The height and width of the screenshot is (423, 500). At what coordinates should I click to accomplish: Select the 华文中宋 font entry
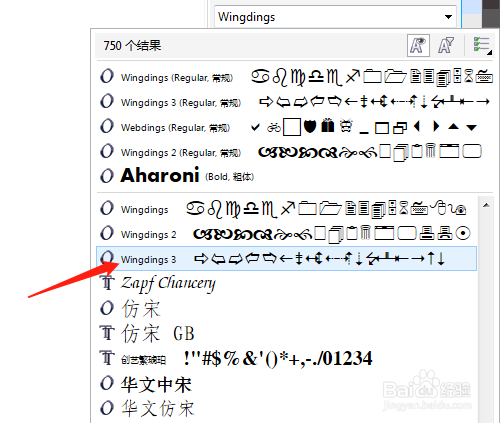(287, 384)
